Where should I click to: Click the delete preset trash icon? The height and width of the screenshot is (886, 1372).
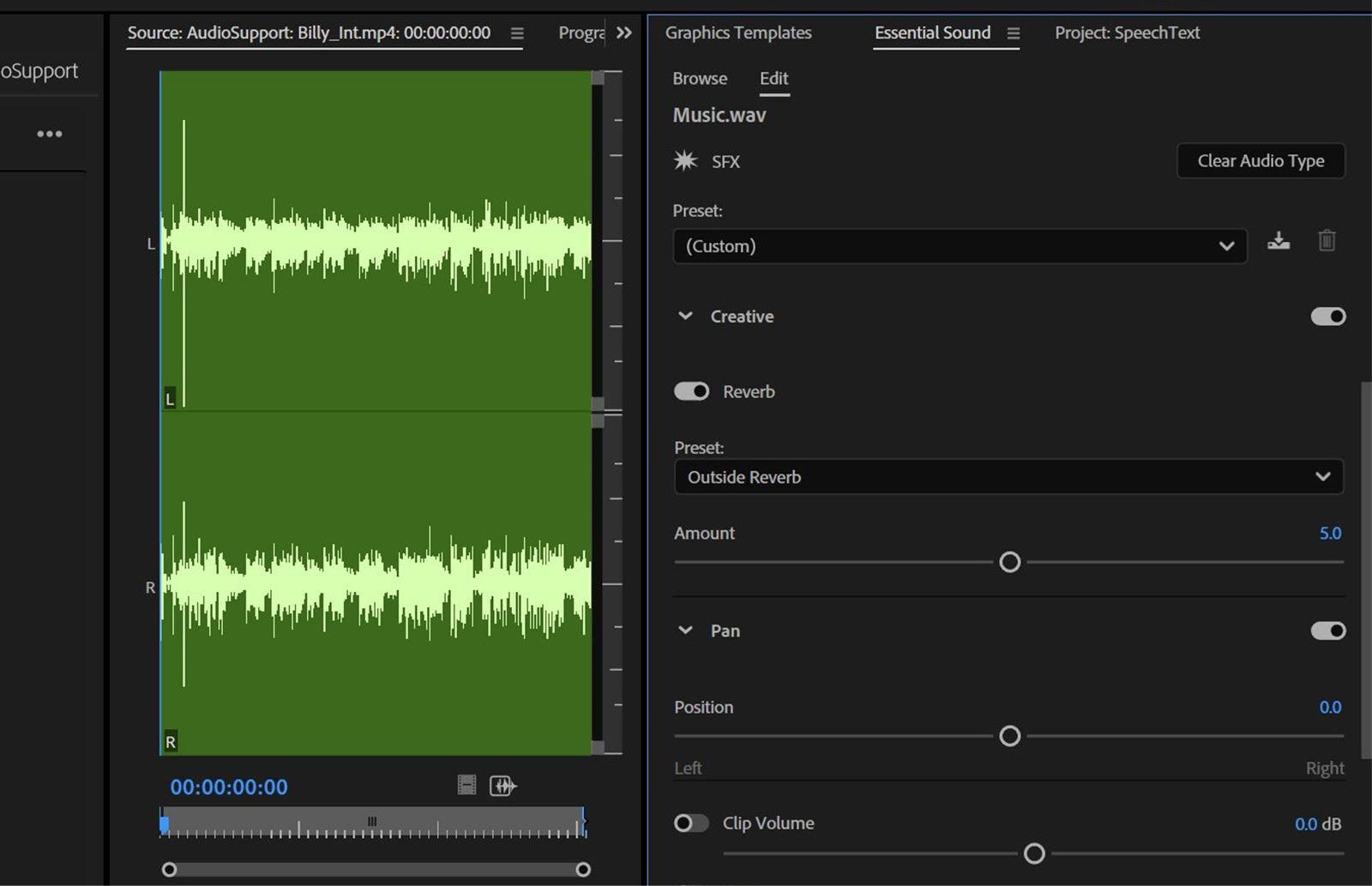tap(1328, 241)
